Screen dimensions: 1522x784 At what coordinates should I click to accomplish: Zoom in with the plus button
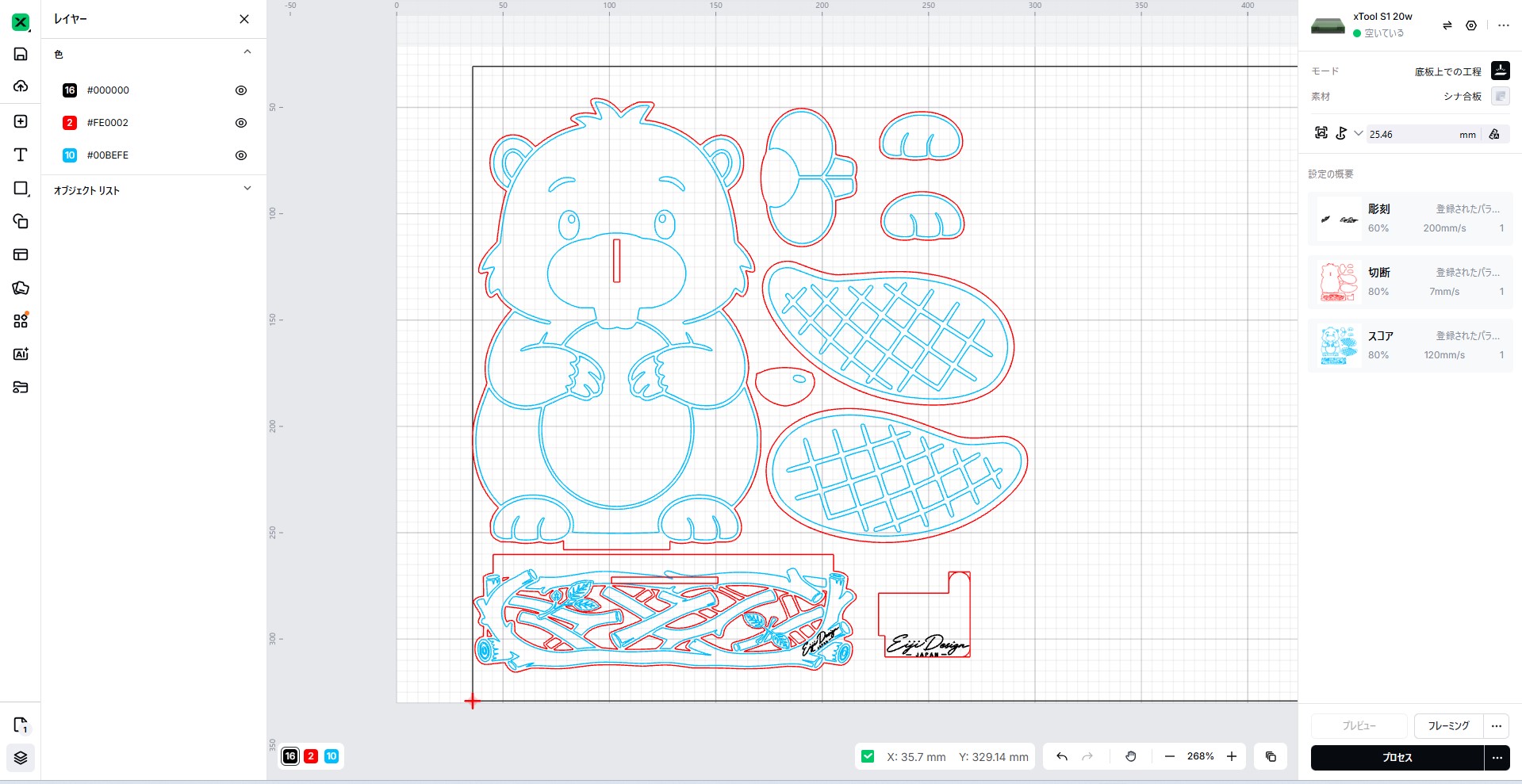[x=1232, y=756]
